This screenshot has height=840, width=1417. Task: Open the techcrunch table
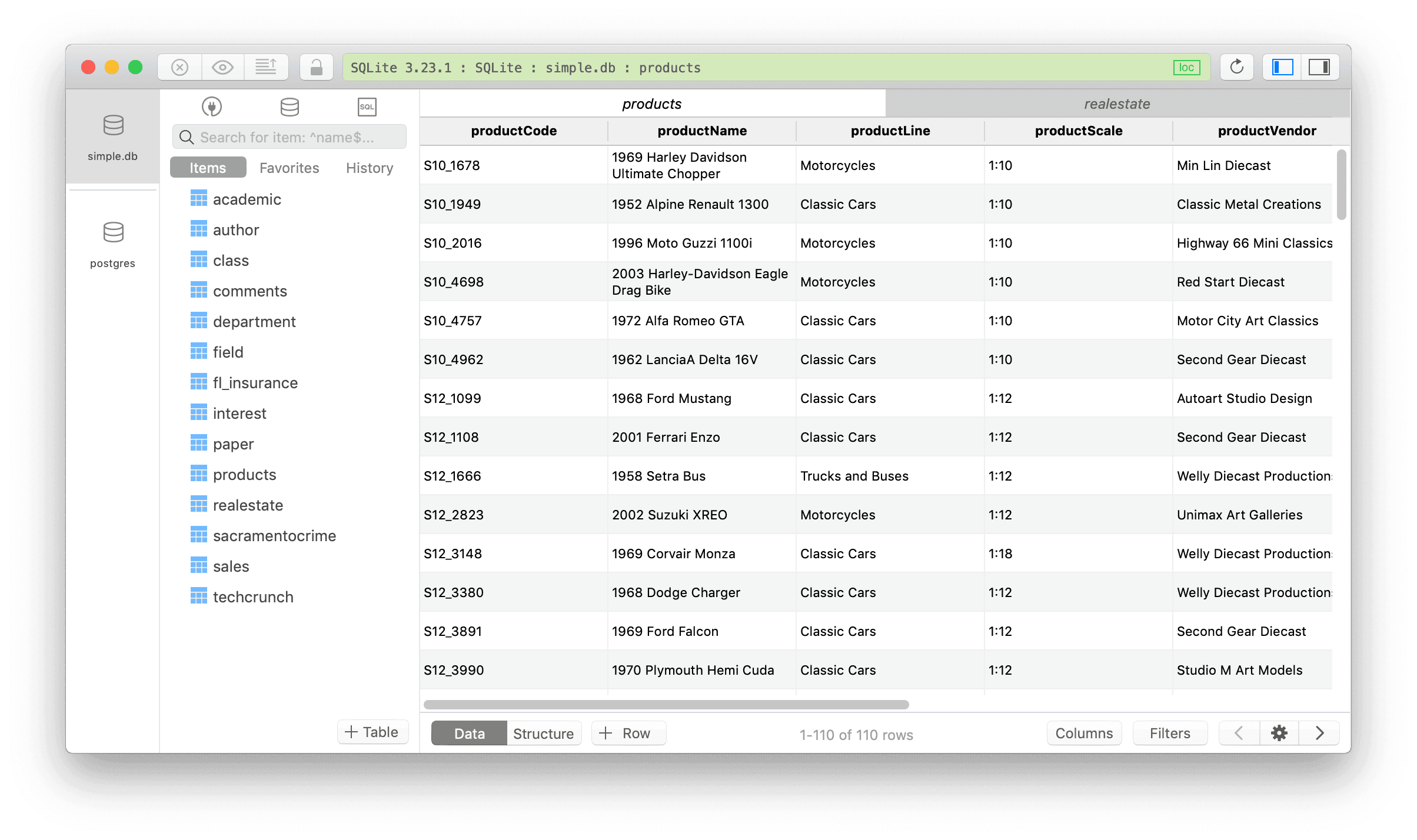tap(242, 597)
